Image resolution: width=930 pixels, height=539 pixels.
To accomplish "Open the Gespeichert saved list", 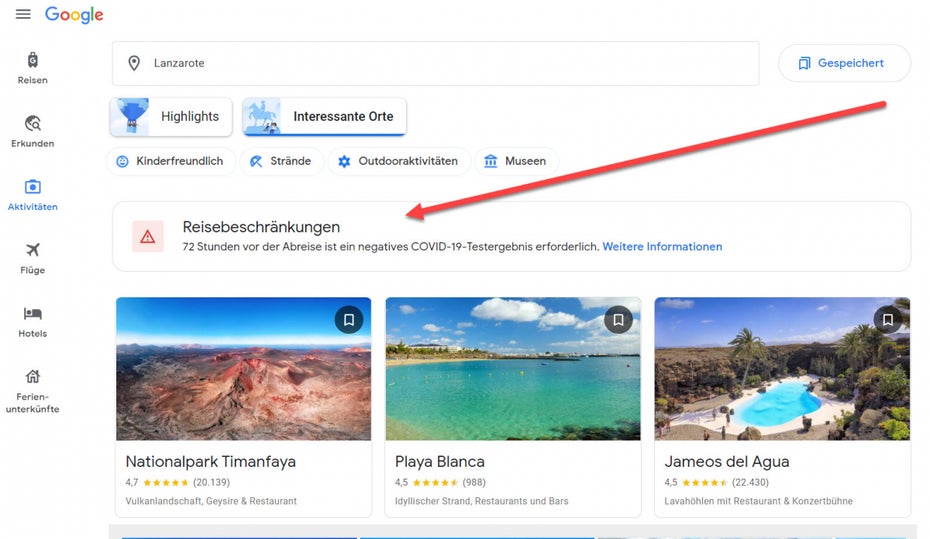I will tap(844, 63).
